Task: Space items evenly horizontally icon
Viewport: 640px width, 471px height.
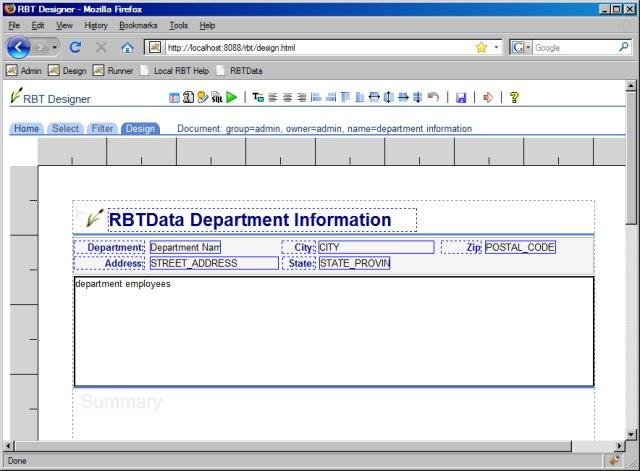Action: [x=403, y=97]
